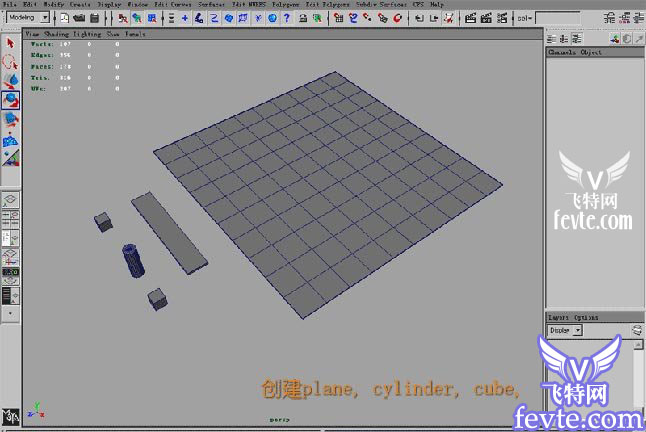Image resolution: width=646 pixels, height=432 pixels.
Task: Toggle the joints selection mask
Action: click(199, 18)
